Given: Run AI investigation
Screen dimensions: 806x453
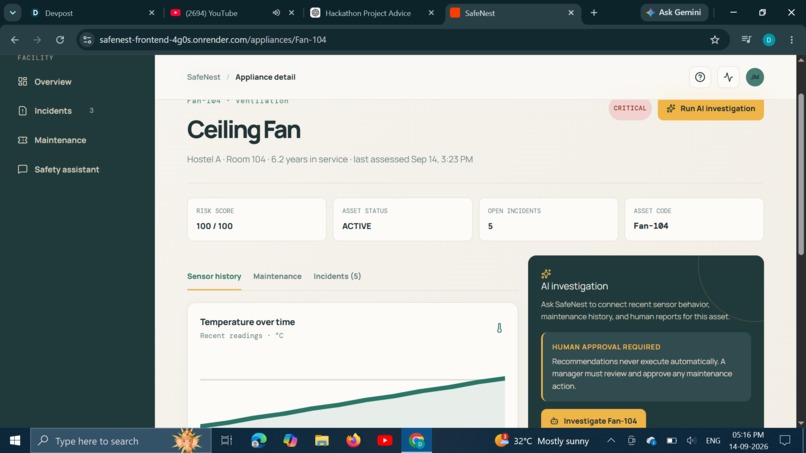Looking at the screenshot, I should [x=710, y=108].
